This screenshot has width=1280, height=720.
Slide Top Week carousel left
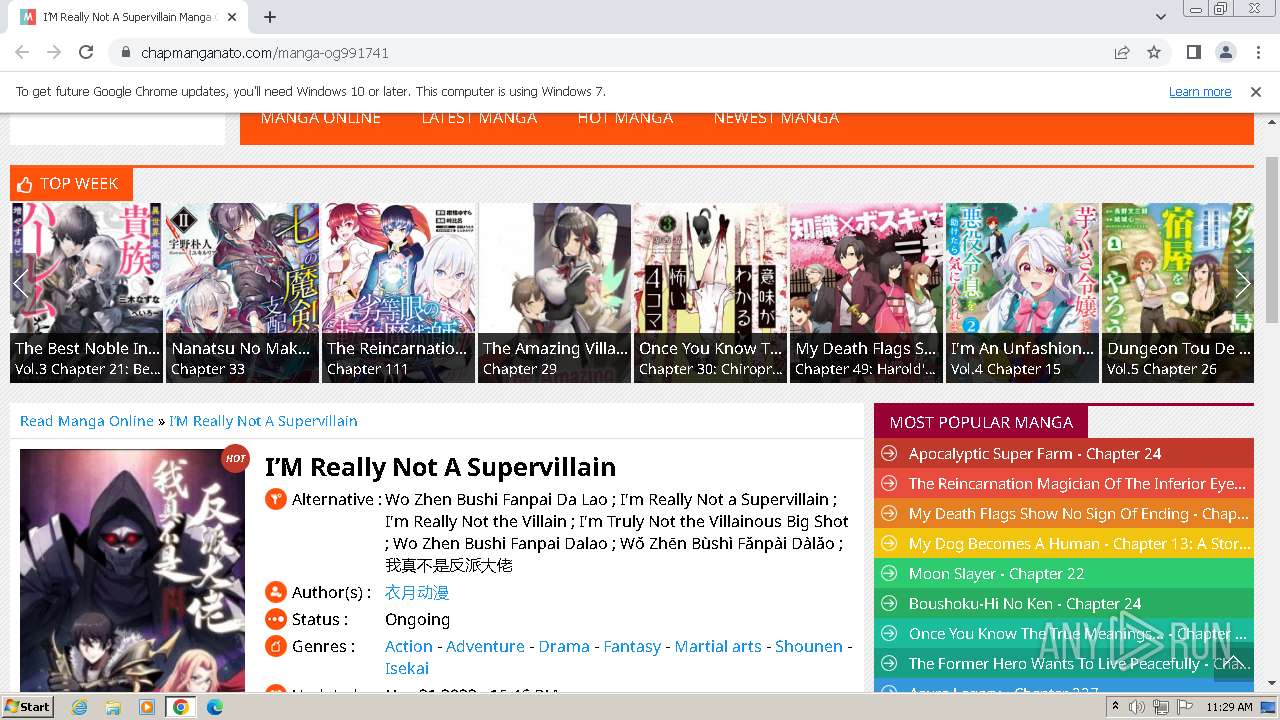(20, 284)
